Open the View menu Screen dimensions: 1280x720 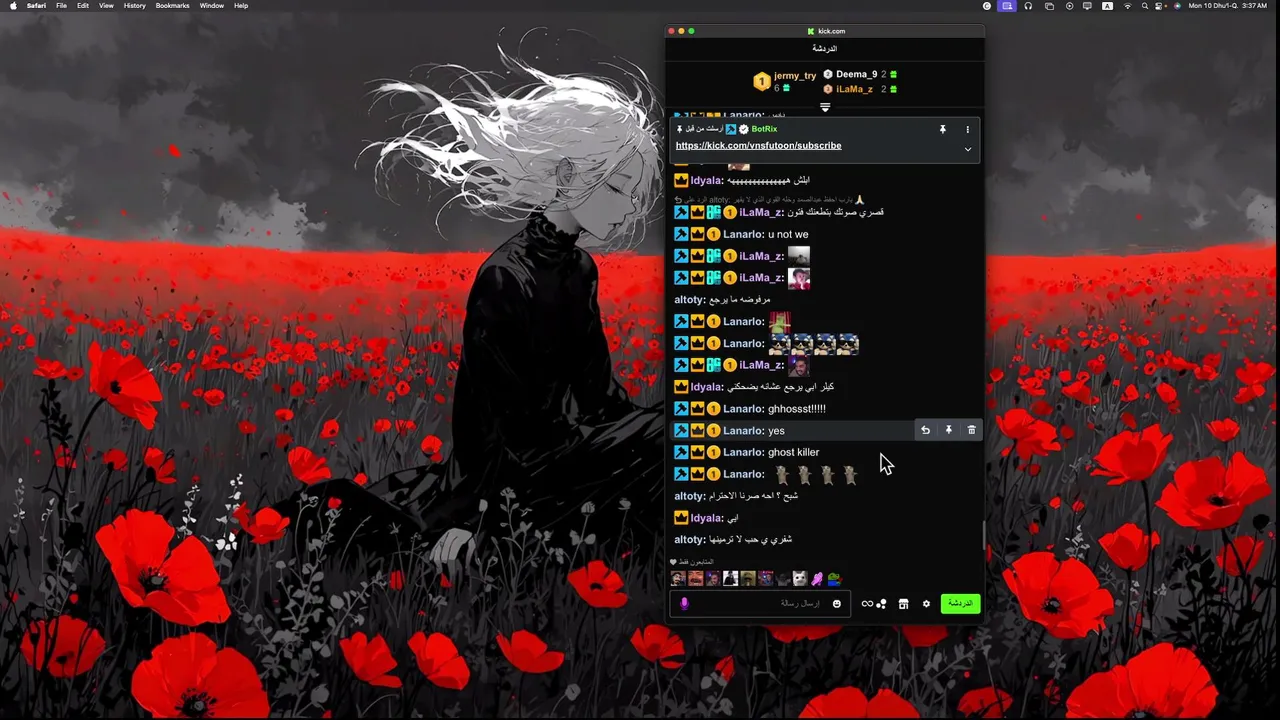106,6
